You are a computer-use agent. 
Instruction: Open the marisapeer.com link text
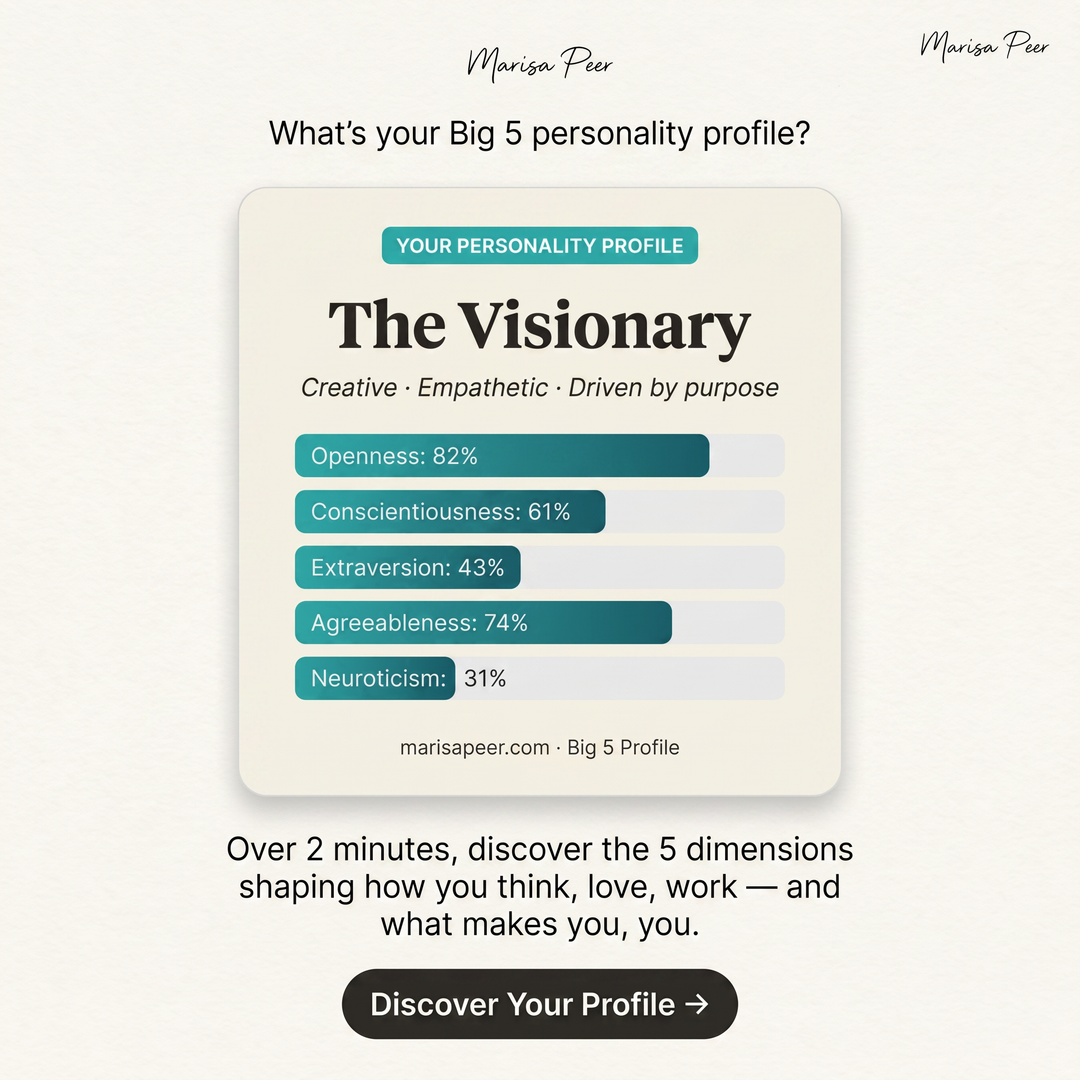[475, 747]
